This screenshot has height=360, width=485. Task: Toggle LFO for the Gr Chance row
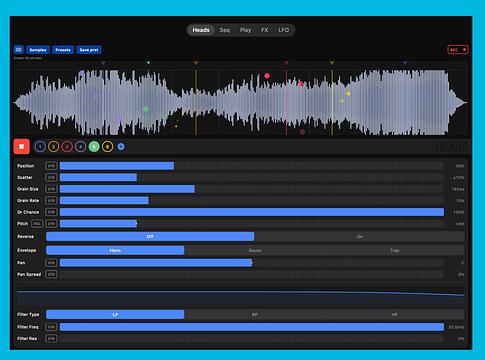pos(51,212)
